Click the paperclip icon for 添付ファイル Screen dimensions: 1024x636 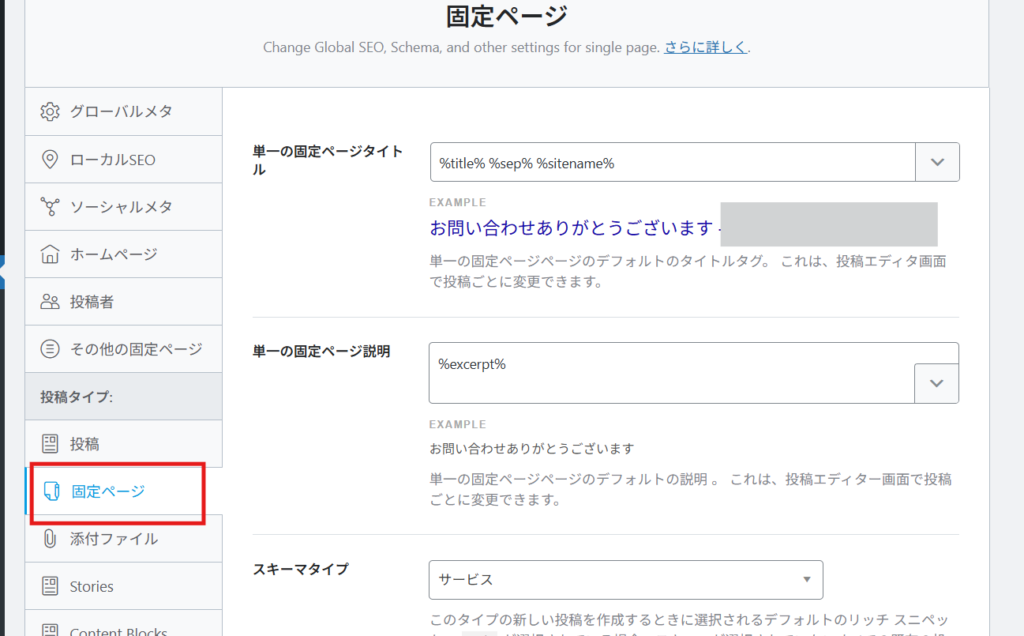coord(50,539)
